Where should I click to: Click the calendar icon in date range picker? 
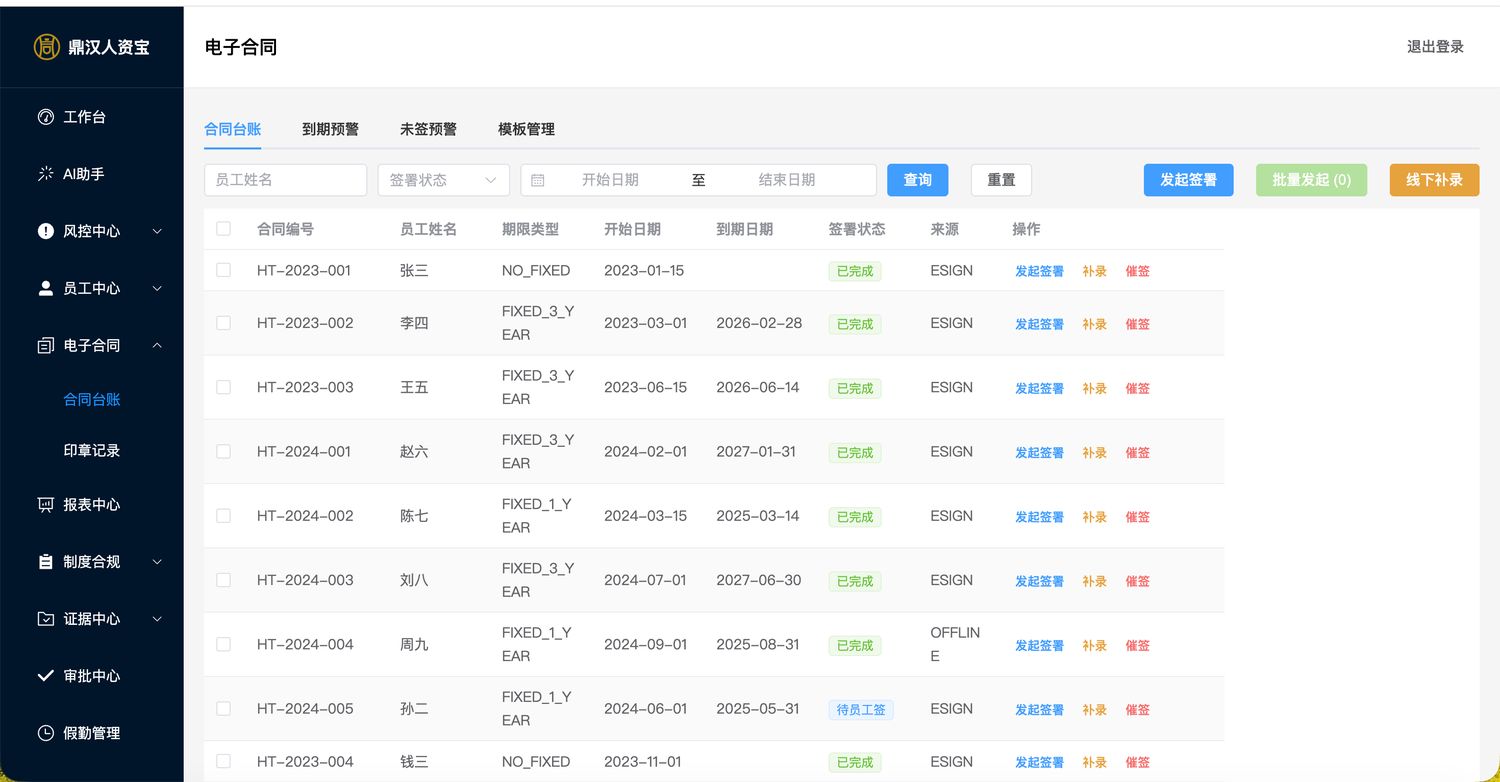point(538,180)
